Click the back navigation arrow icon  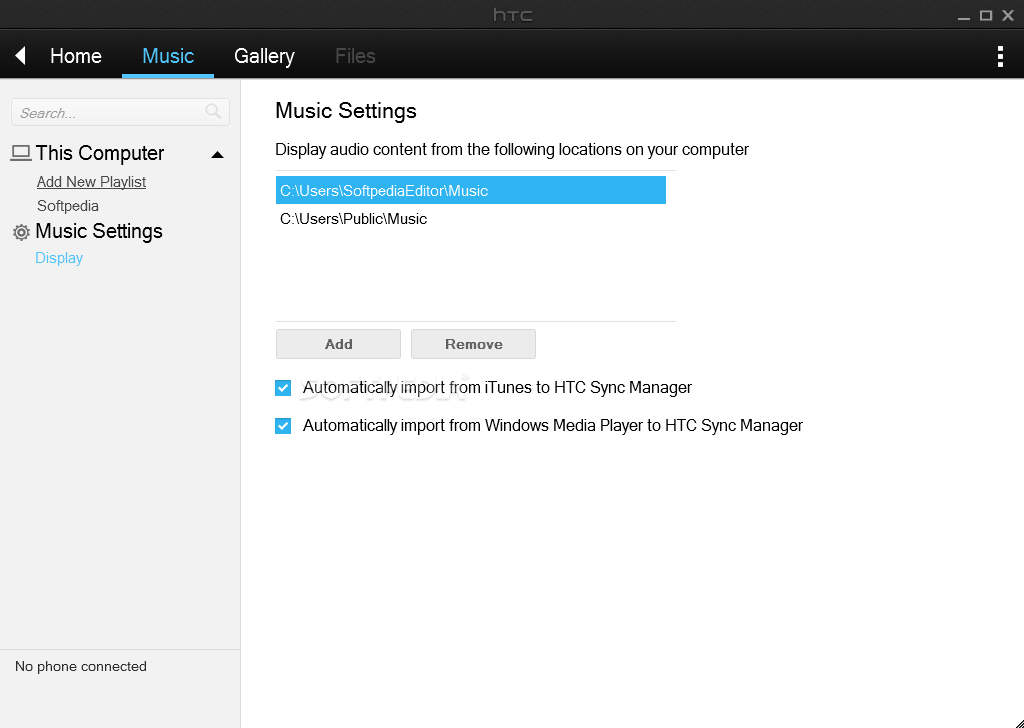point(18,55)
